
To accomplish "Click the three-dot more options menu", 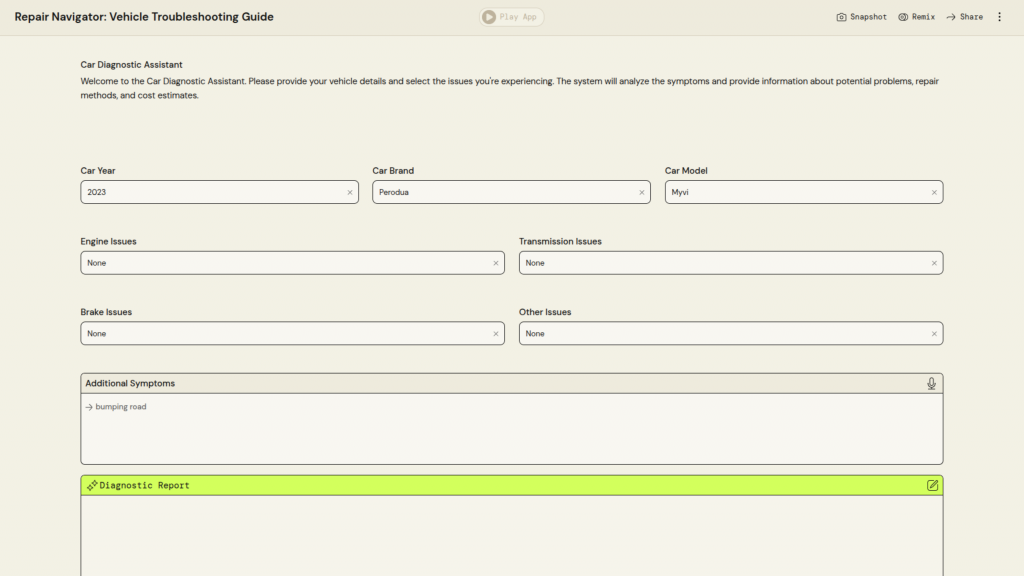I will point(999,17).
